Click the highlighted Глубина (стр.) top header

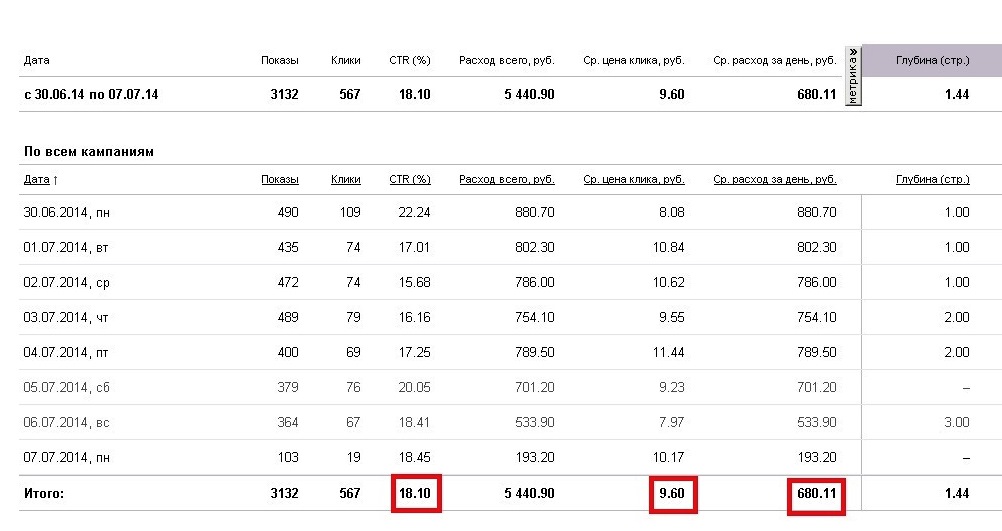tap(932, 61)
